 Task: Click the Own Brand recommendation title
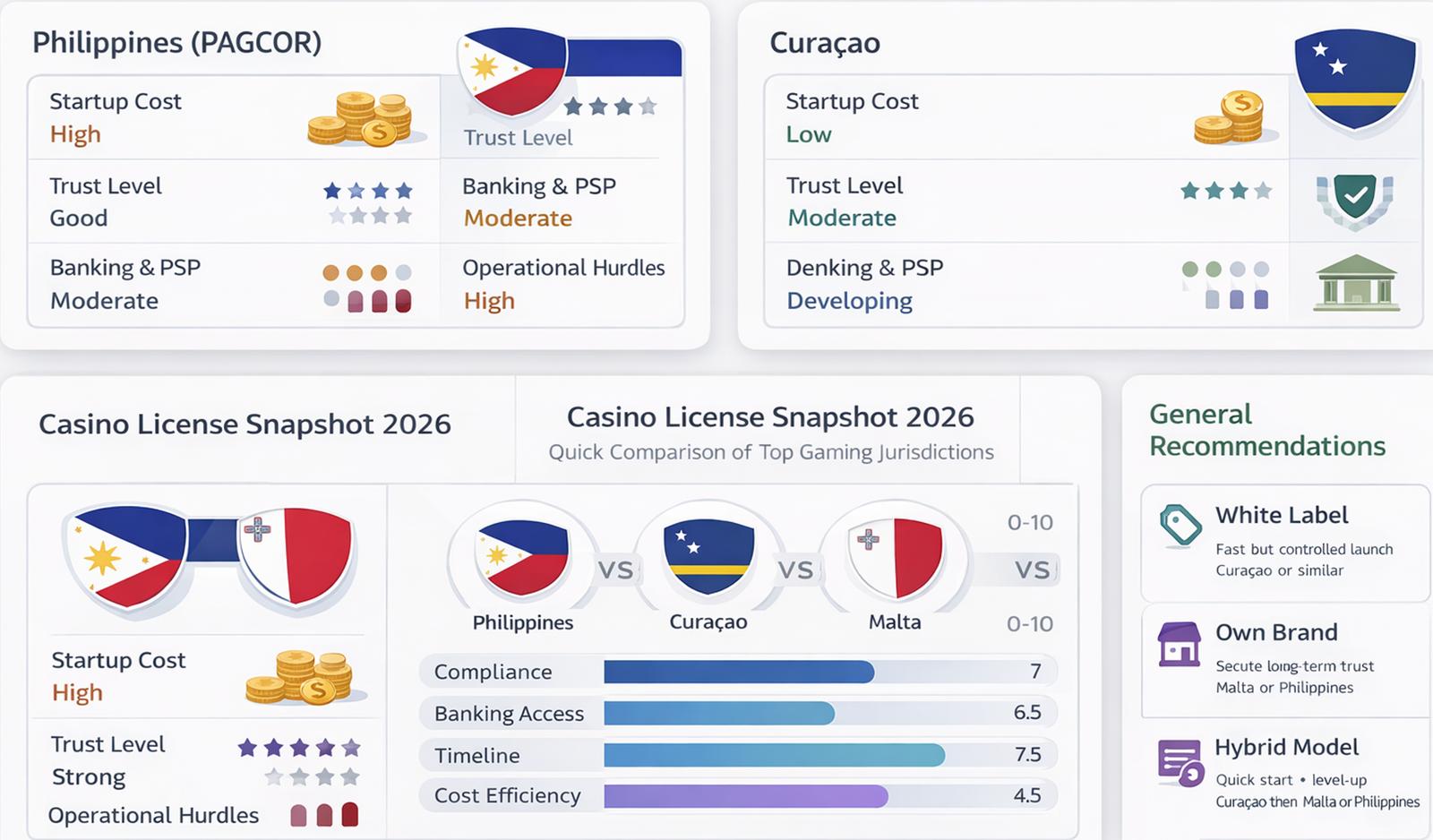pyautogui.click(x=1276, y=632)
